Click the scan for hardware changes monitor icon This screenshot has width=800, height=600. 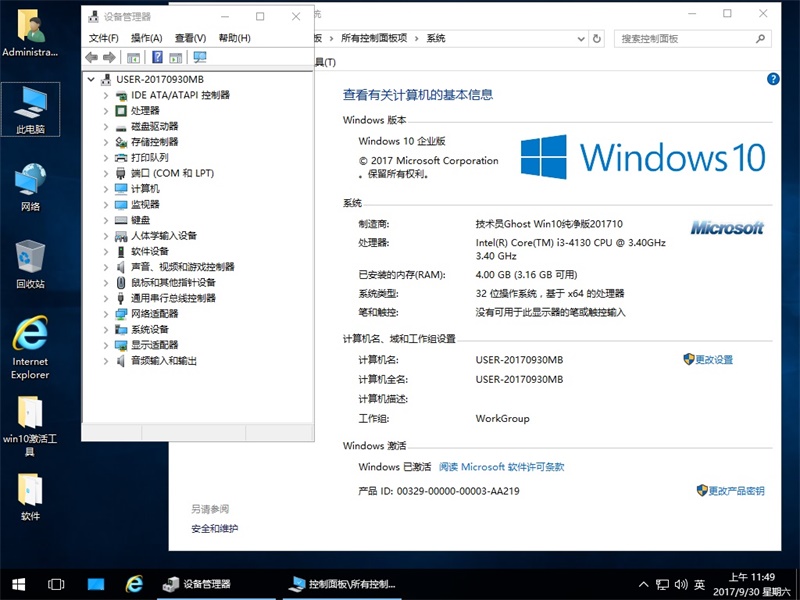[200, 57]
